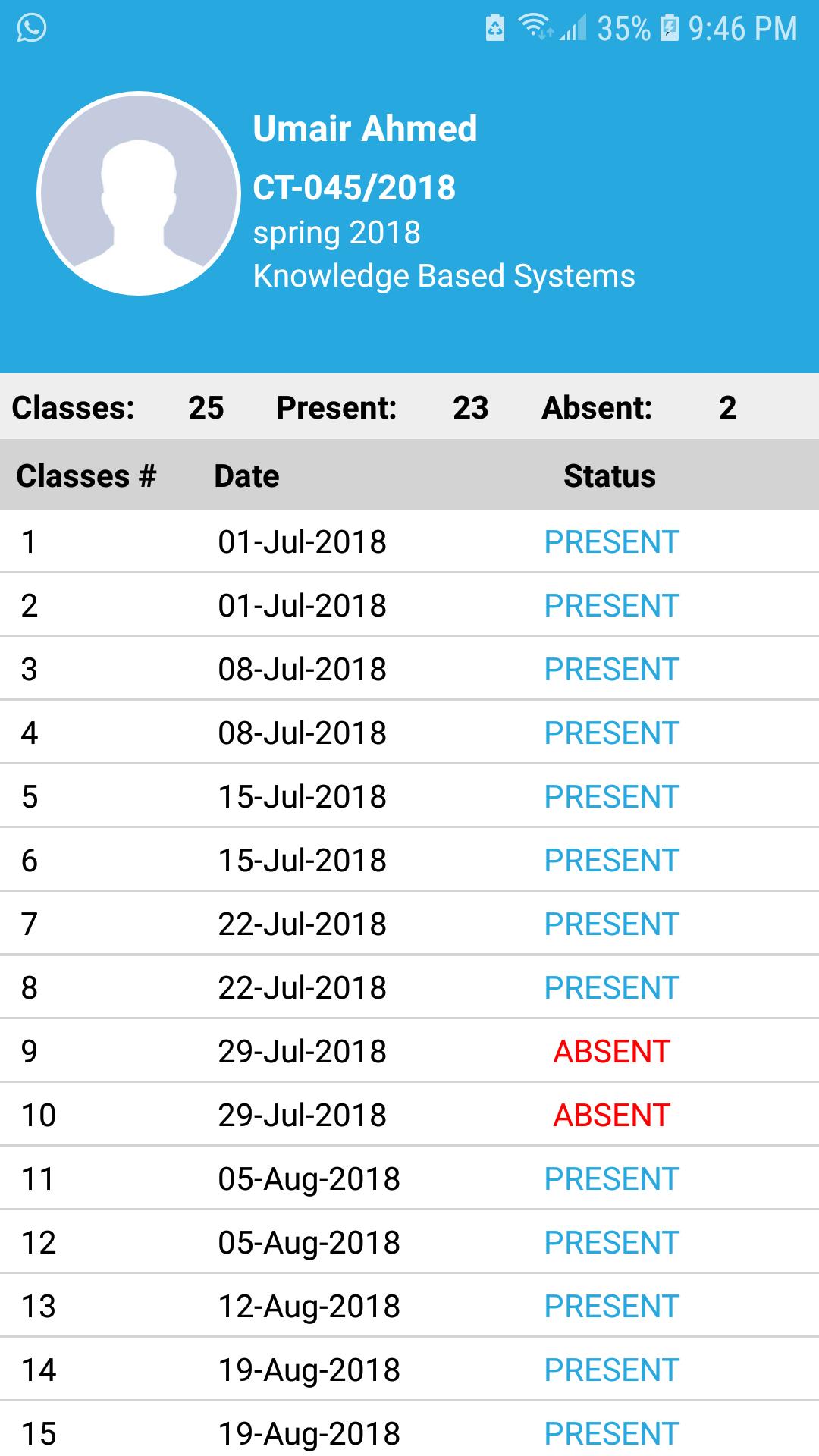Select the student name Umair Ahmed
Image resolution: width=819 pixels, height=1456 pixels.
pos(365,128)
